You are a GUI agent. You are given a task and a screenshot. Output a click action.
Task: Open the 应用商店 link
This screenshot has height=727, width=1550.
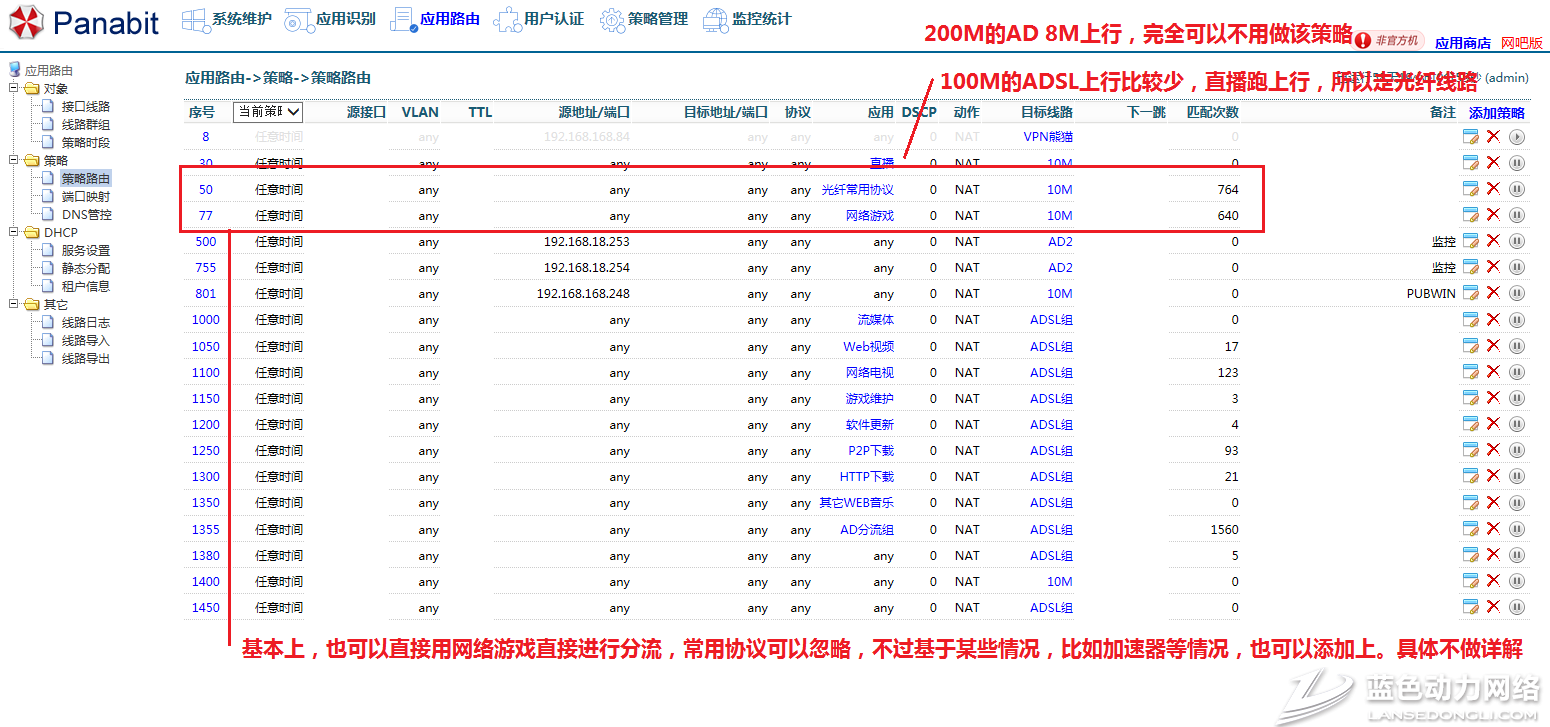tap(1462, 43)
